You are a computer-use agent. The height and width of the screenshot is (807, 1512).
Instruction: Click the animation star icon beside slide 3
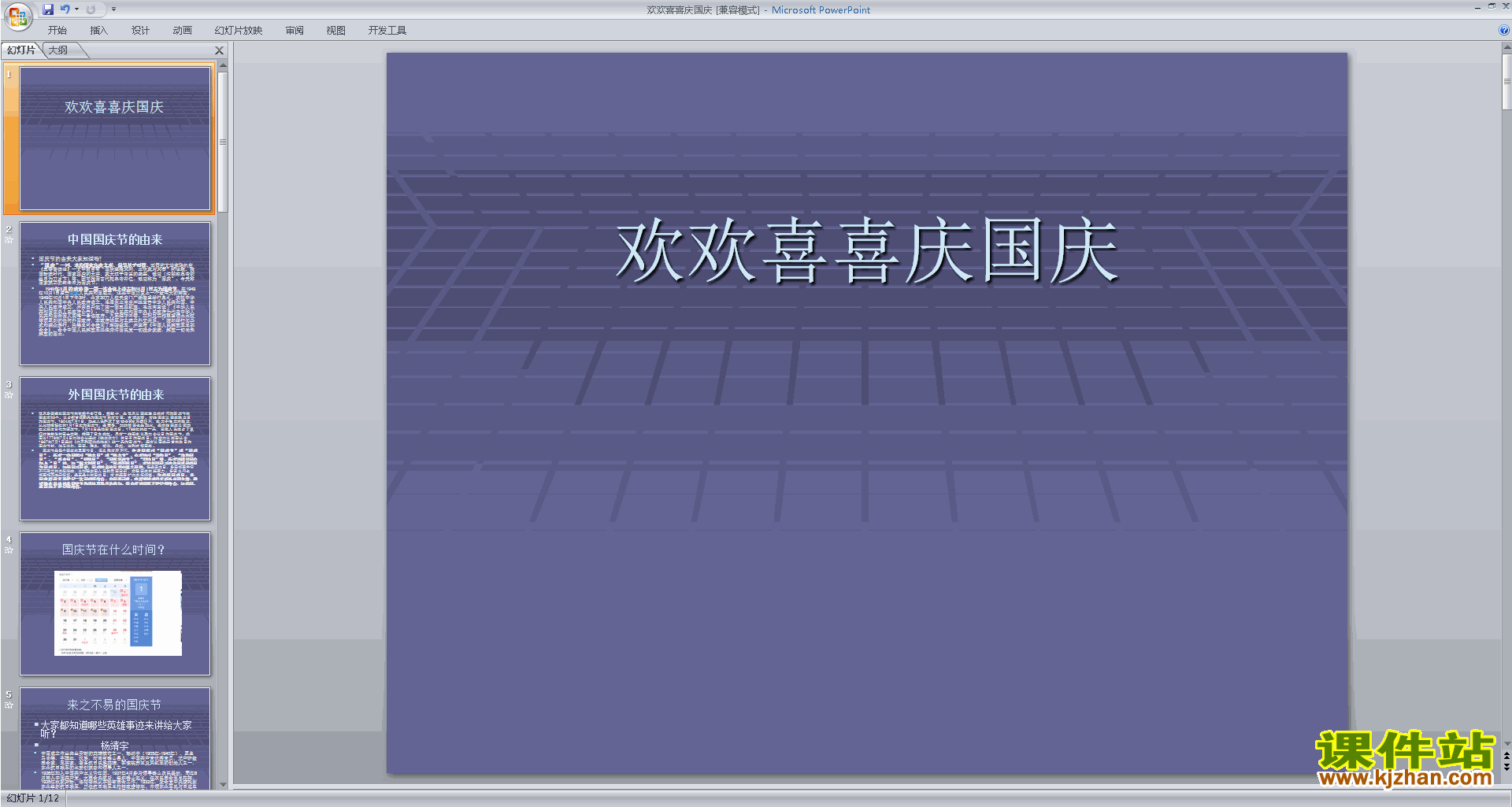9,394
